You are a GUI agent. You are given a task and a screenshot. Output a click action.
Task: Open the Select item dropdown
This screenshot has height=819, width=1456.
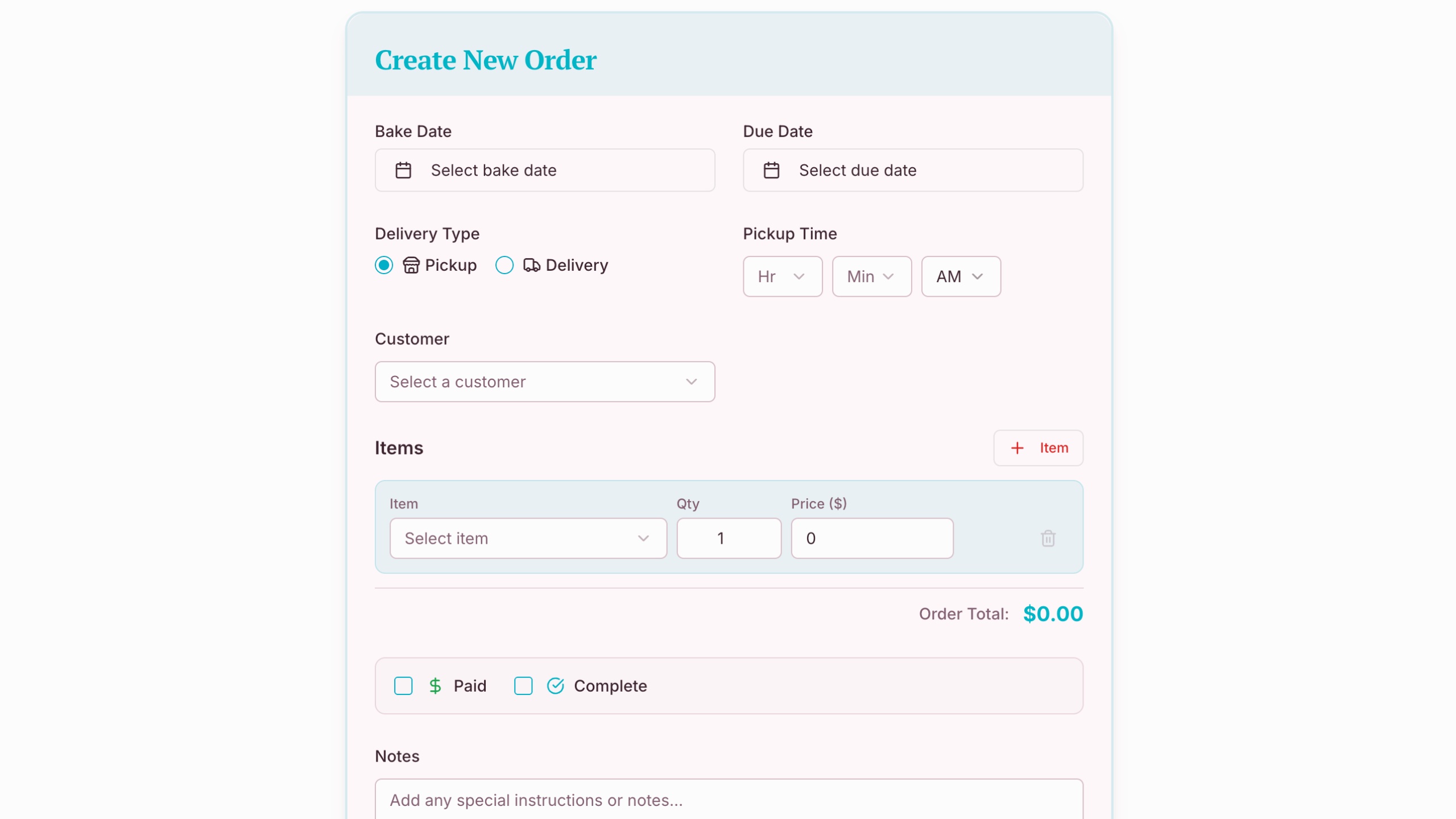[x=527, y=538]
